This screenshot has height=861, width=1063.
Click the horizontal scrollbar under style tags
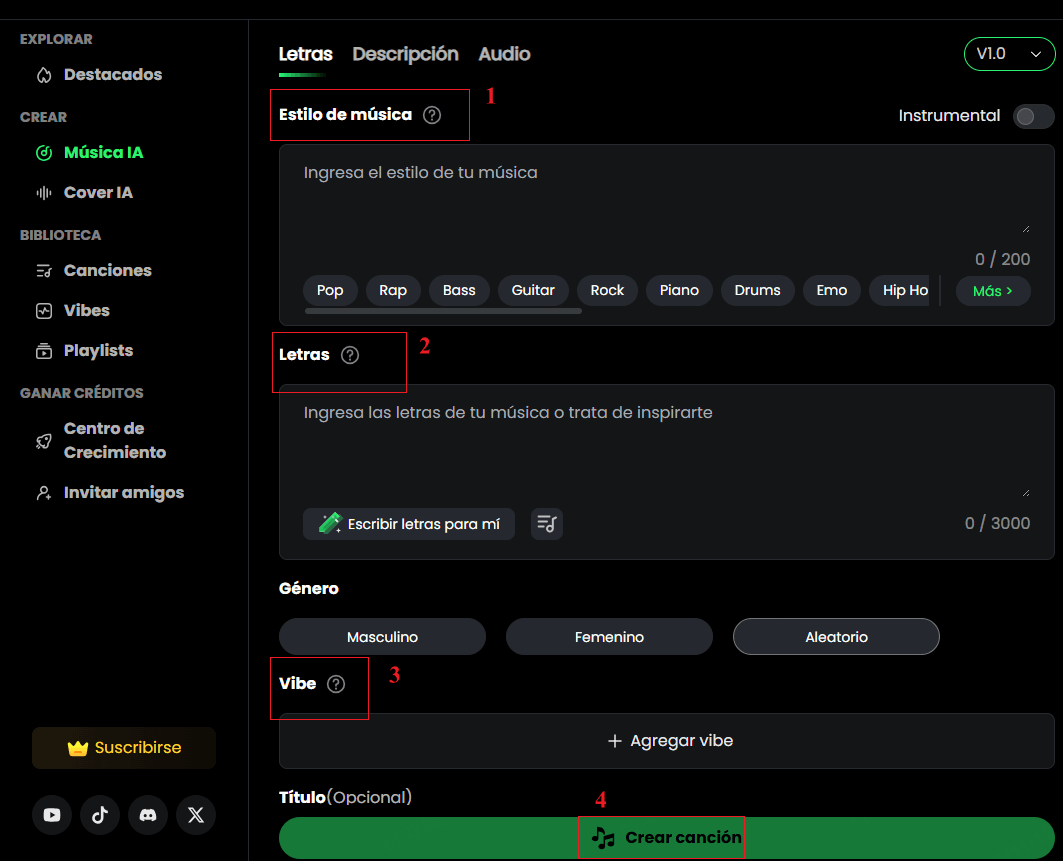pyautogui.click(x=442, y=312)
